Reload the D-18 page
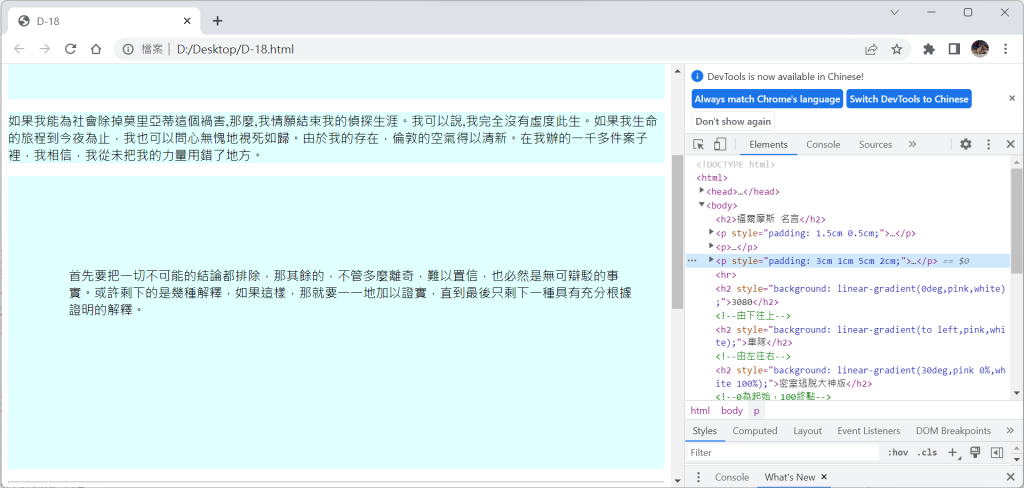This screenshot has height=488, width=1024. [x=71, y=49]
